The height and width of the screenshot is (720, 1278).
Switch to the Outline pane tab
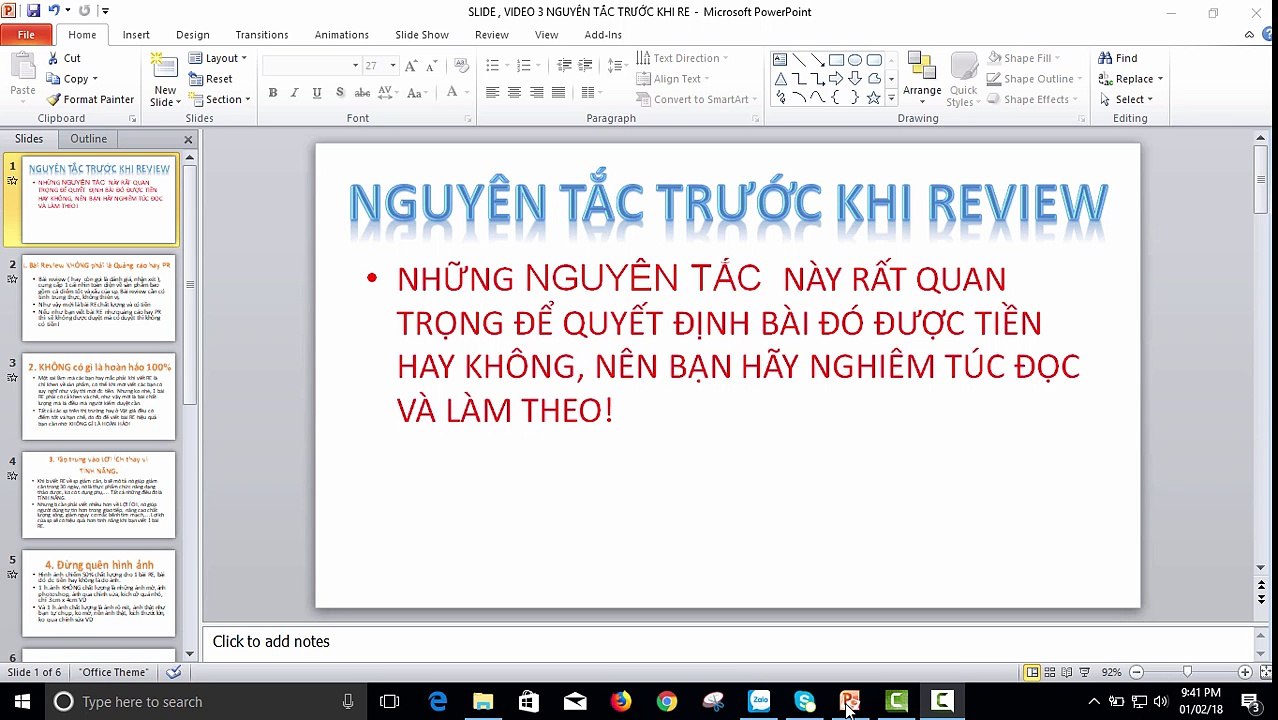[88, 139]
